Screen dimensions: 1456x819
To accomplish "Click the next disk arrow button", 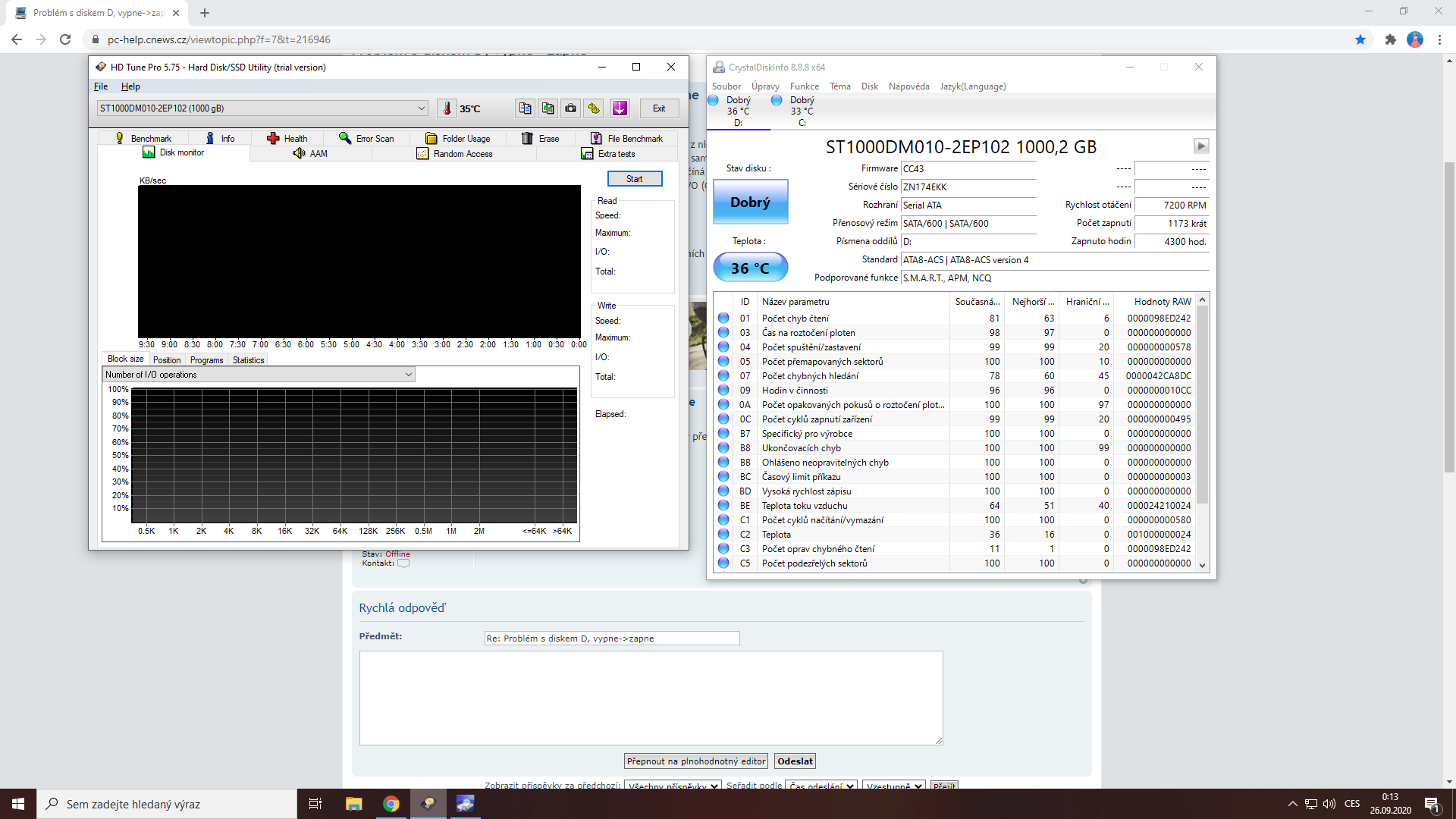I will coord(1200,146).
